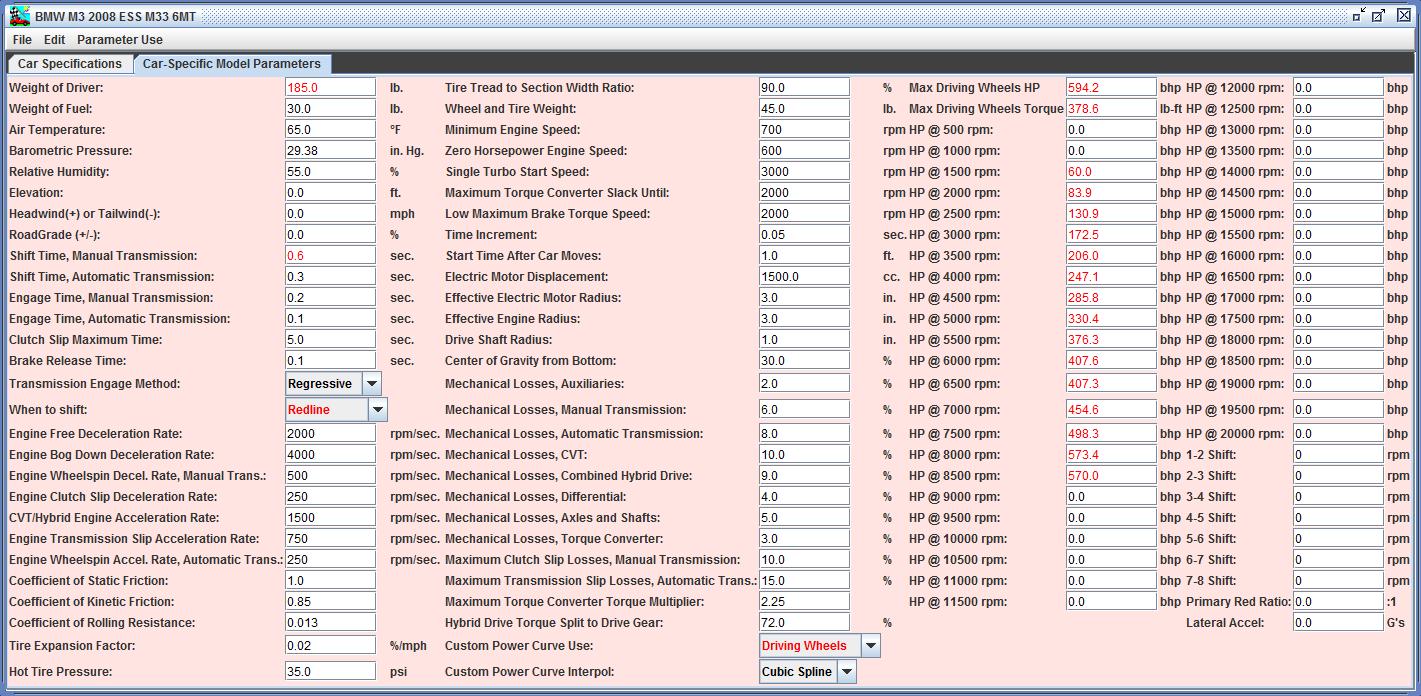Image resolution: width=1421 pixels, height=696 pixels.
Task: Click Engine Bog Down Deceleration Rate field
Action: (x=330, y=455)
